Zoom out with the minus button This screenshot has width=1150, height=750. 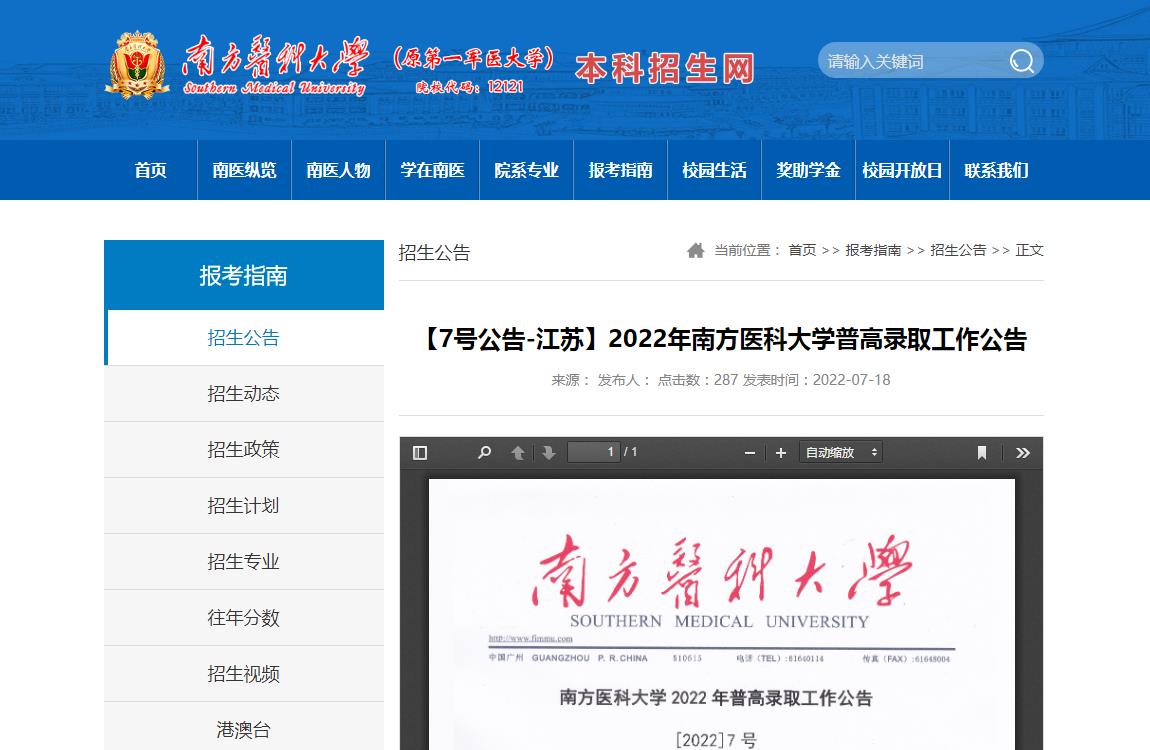[x=750, y=453]
